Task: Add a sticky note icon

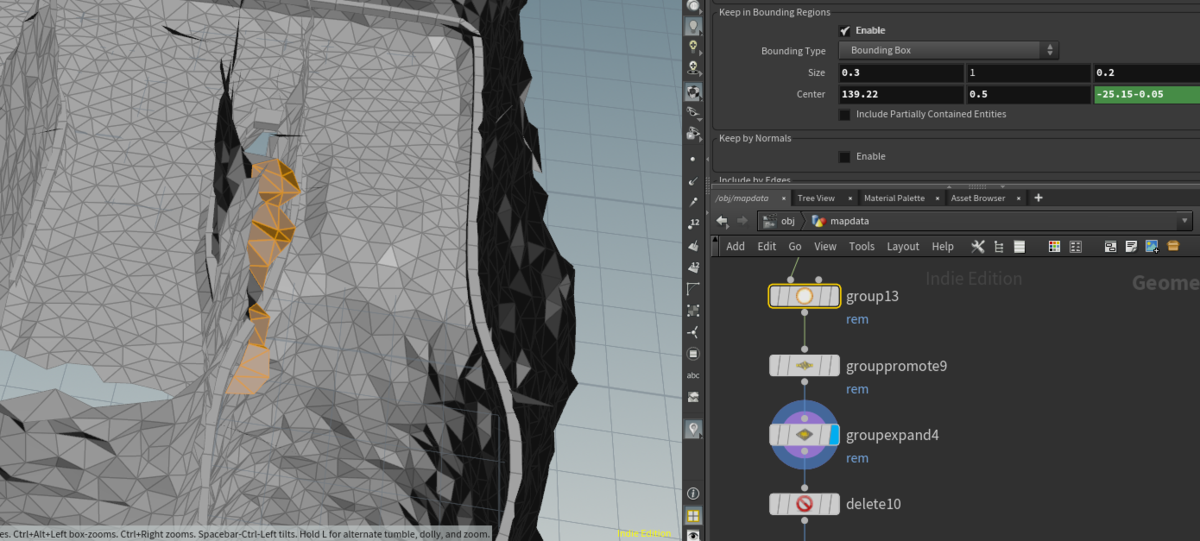Action: (x=1131, y=246)
